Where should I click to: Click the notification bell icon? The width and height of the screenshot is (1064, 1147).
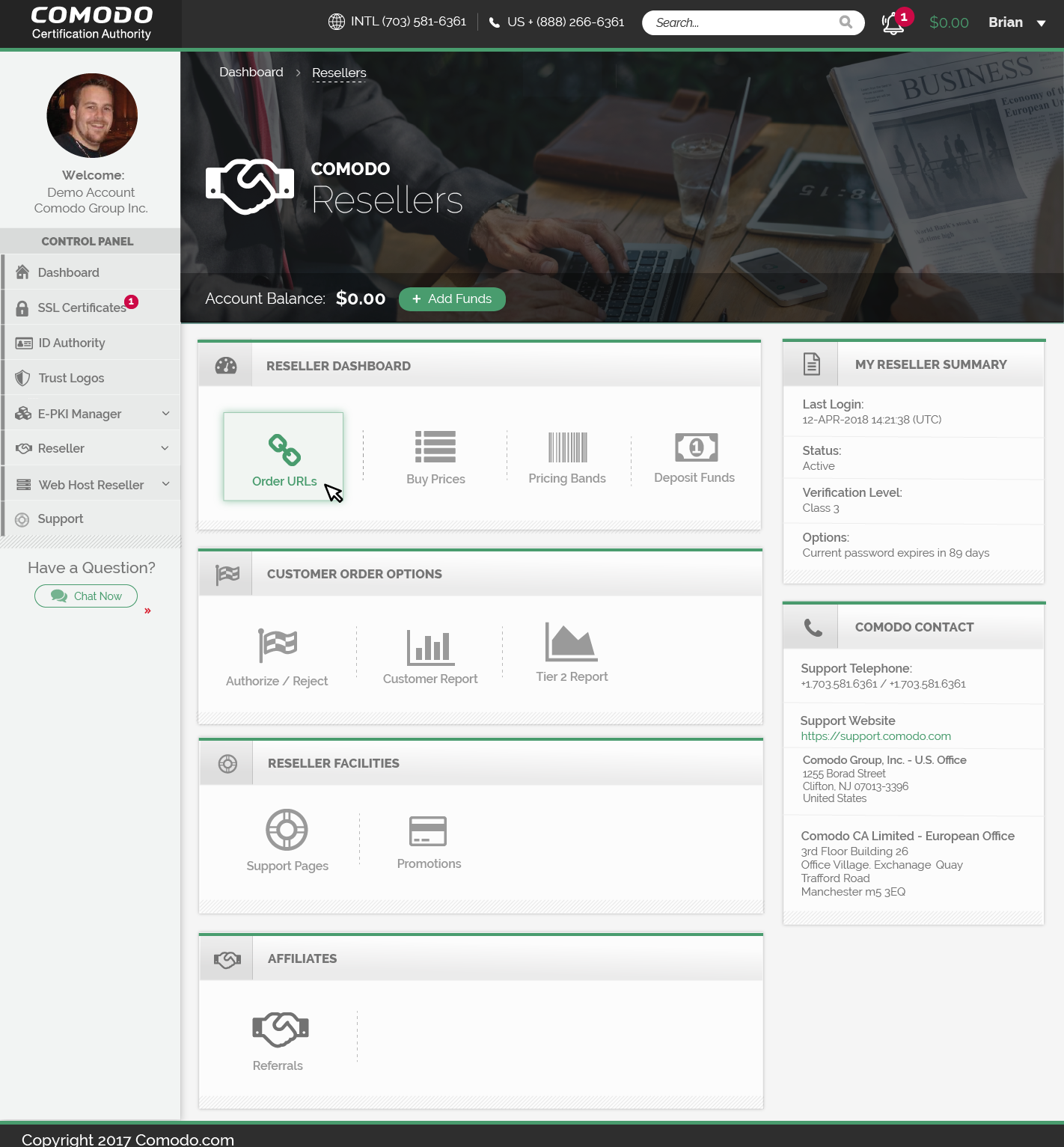pyautogui.click(x=892, y=23)
